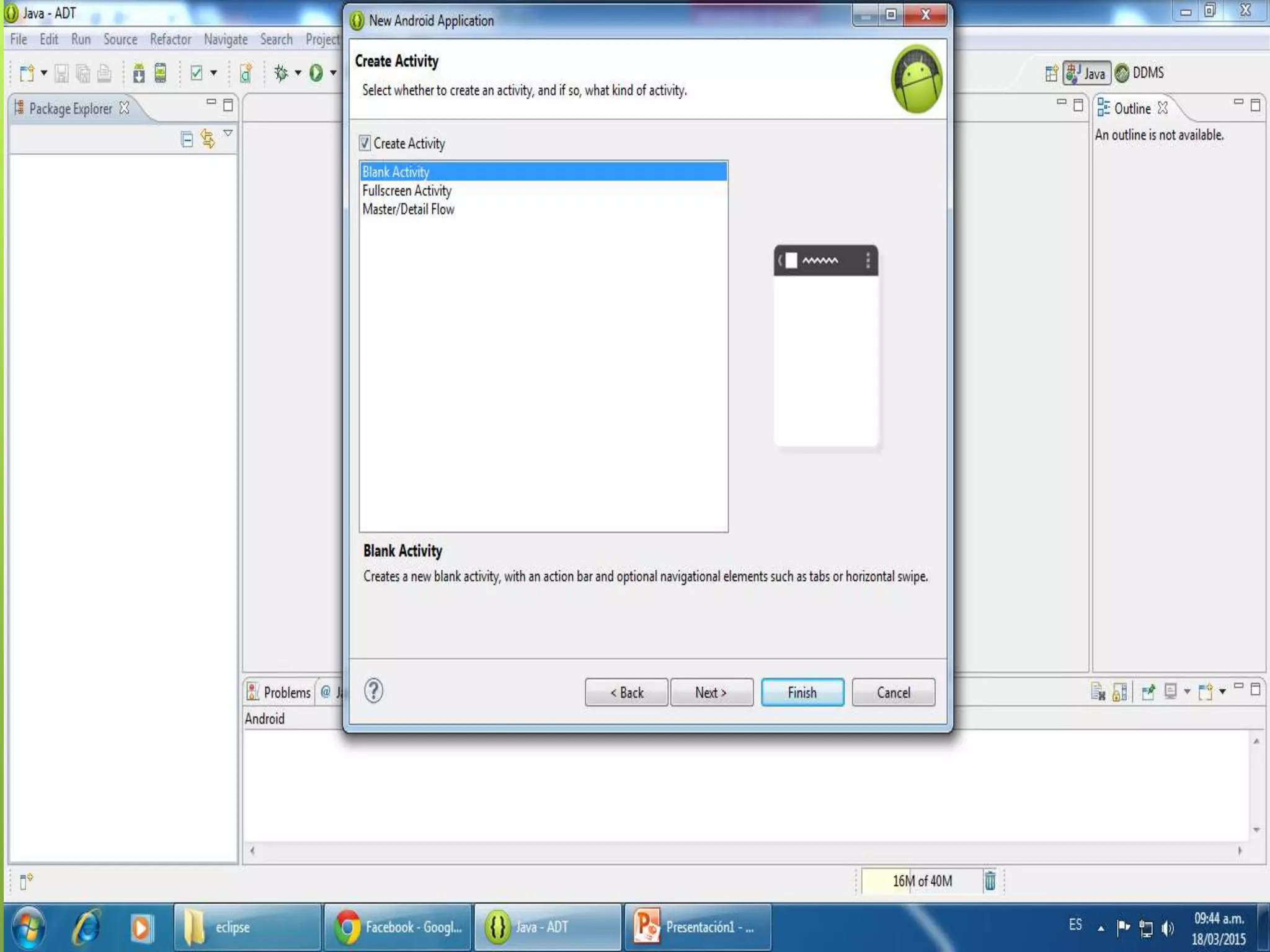Screen dimensions: 1270x952
Task: Expand the New wizard dropdown arrow
Action: pyautogui.click(x=44, y=73)
